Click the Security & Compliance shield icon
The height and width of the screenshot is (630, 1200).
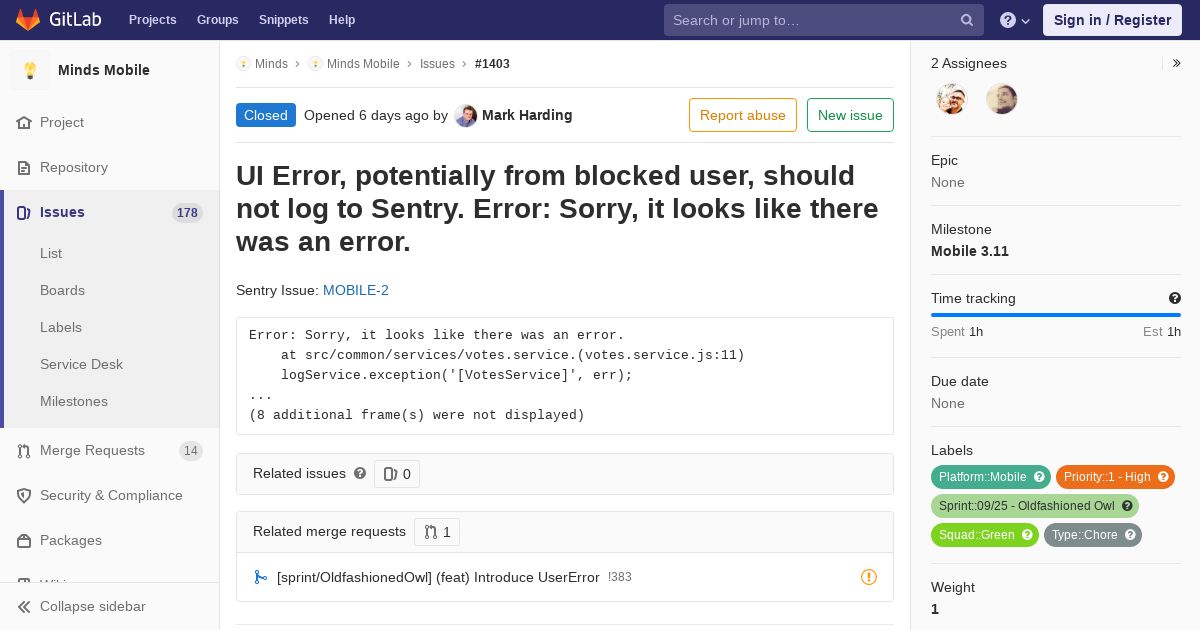[24, 495]
